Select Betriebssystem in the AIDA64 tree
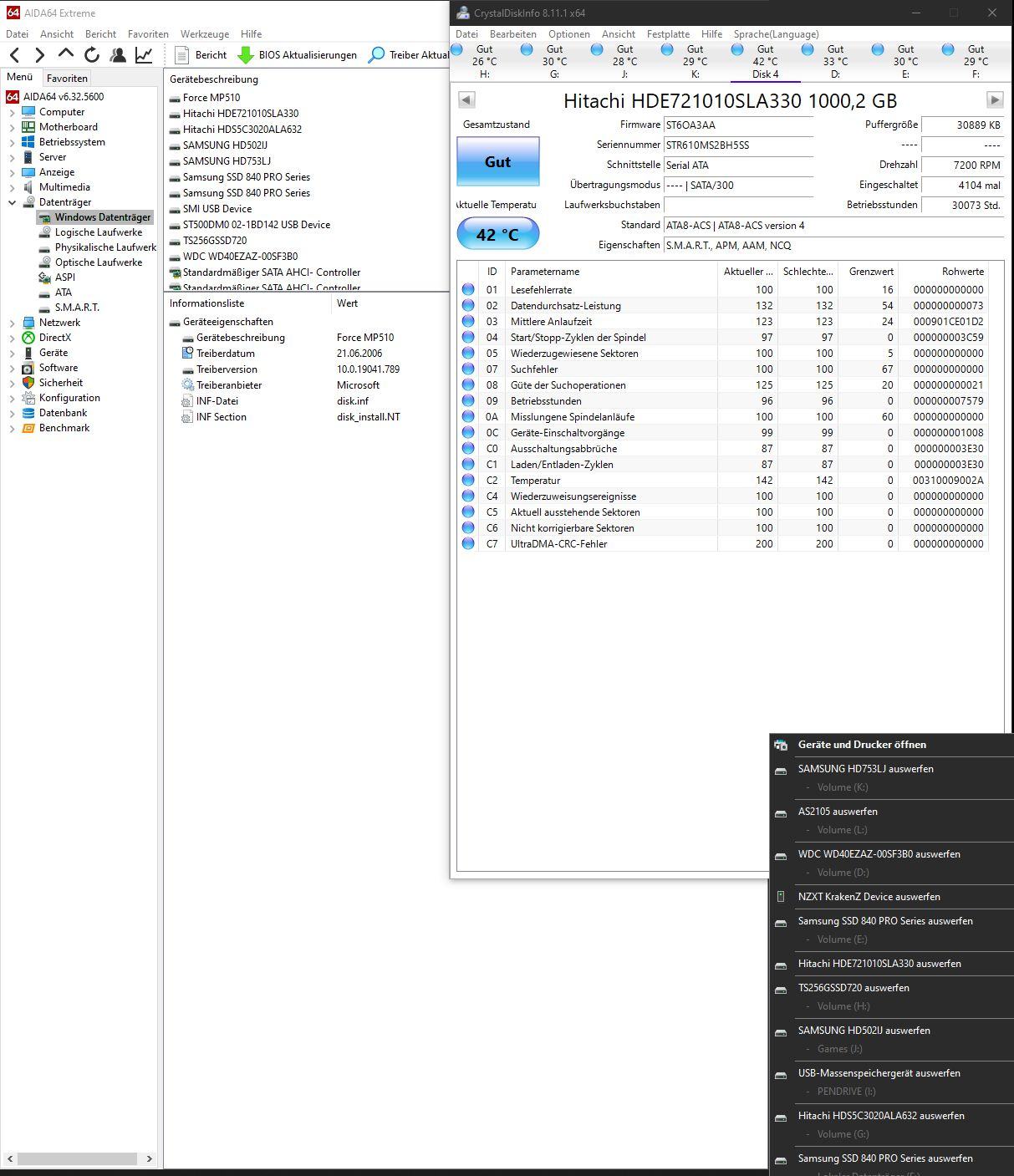 [x=72, y=142]
